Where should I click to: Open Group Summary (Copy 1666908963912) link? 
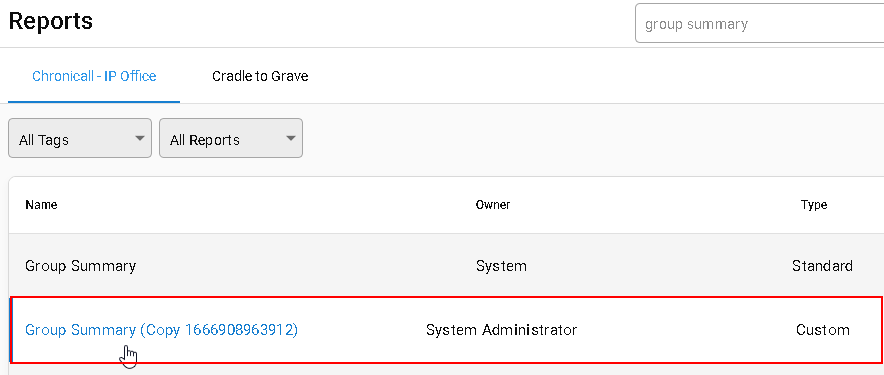pos(161,330)
